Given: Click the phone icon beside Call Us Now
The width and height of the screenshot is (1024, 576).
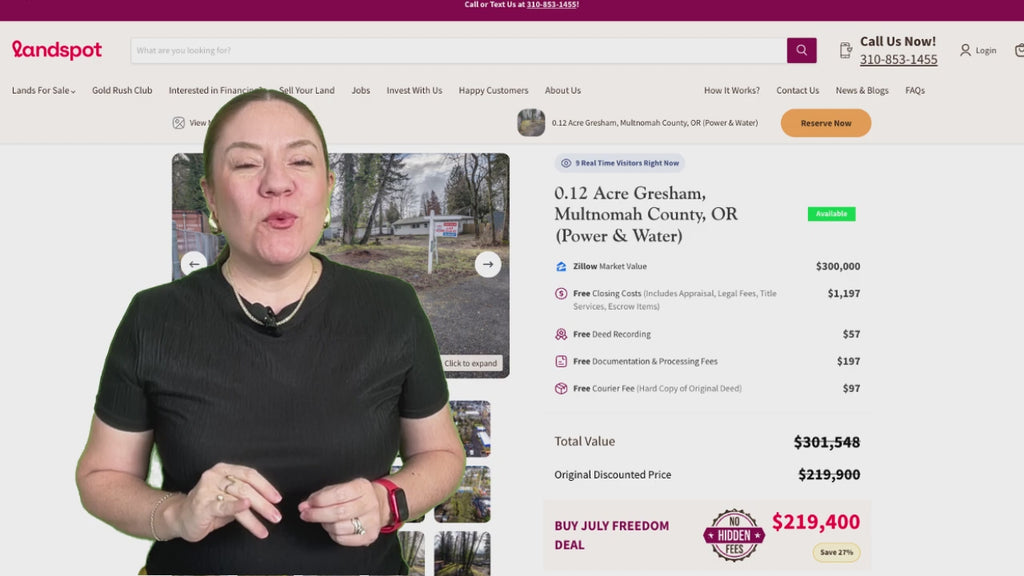Looking at the screenshot, I should pyautogui.click(x=846, y=50).
